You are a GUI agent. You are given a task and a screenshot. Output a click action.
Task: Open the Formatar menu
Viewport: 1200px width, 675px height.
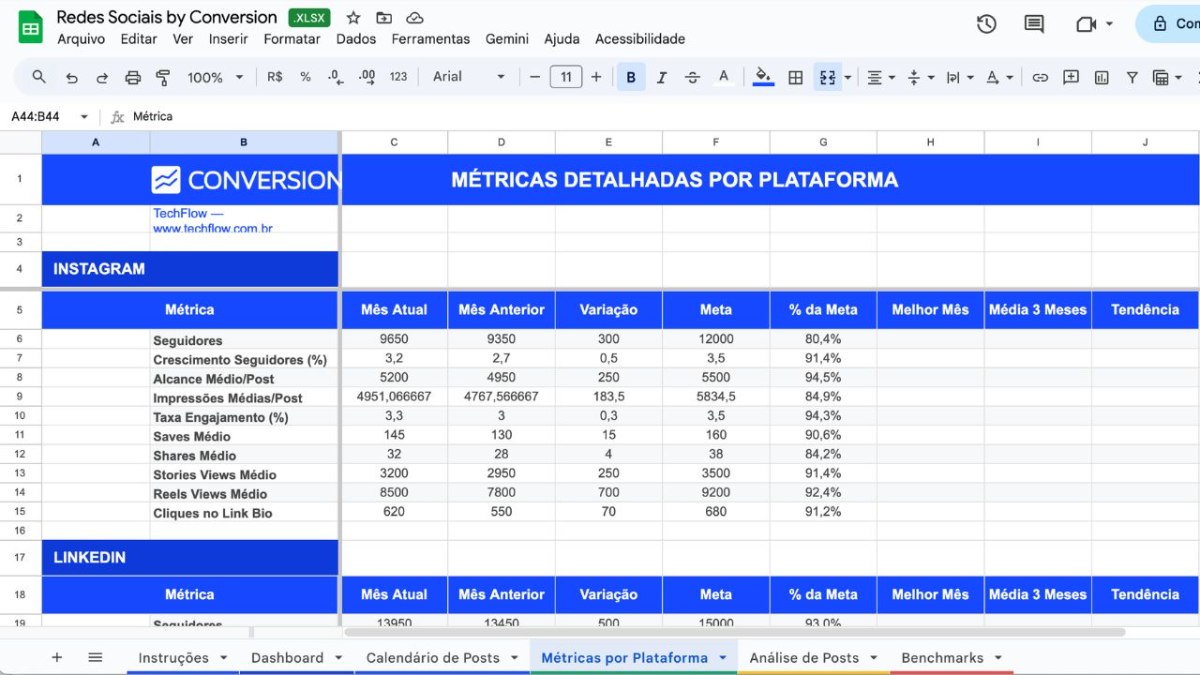292,39
